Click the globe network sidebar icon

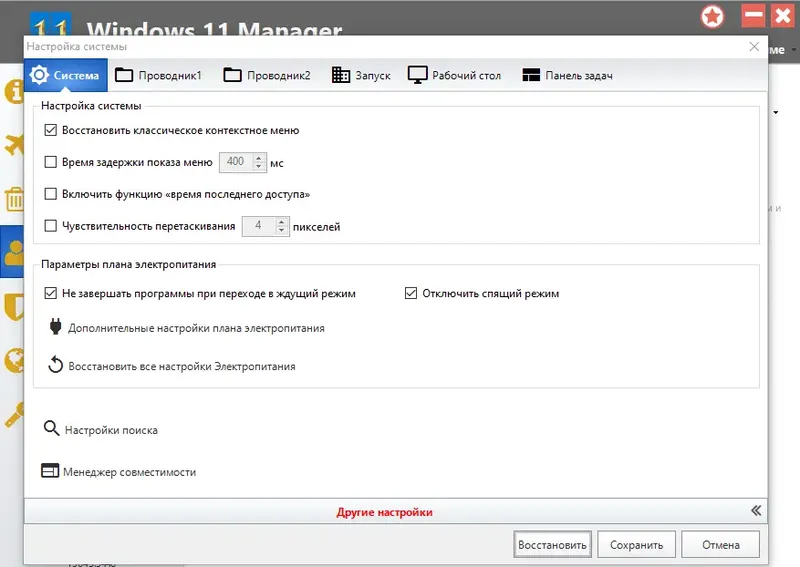click(14, 360)
